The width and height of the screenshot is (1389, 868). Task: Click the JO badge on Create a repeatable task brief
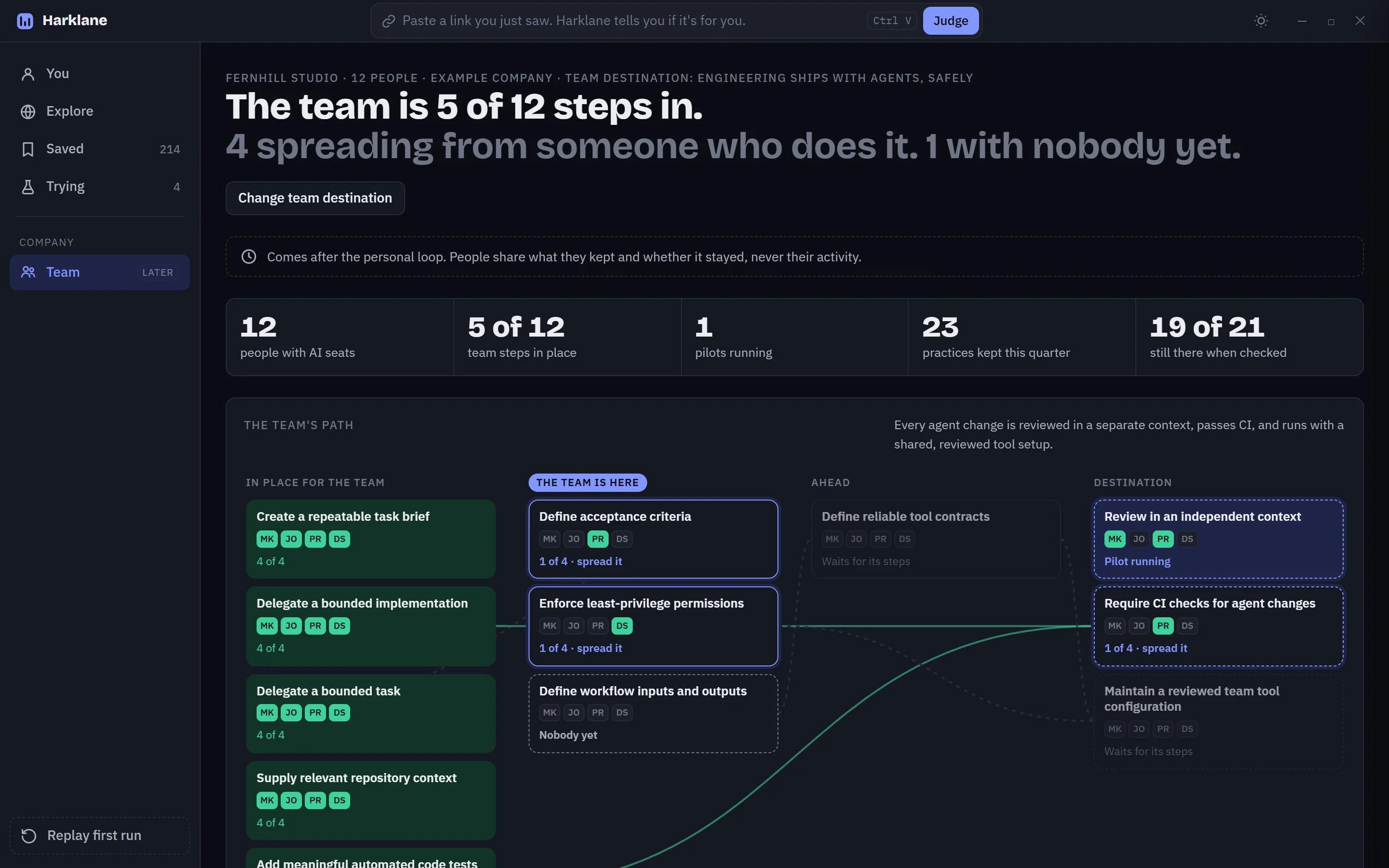pyautogui.click(x=291, y=539)
